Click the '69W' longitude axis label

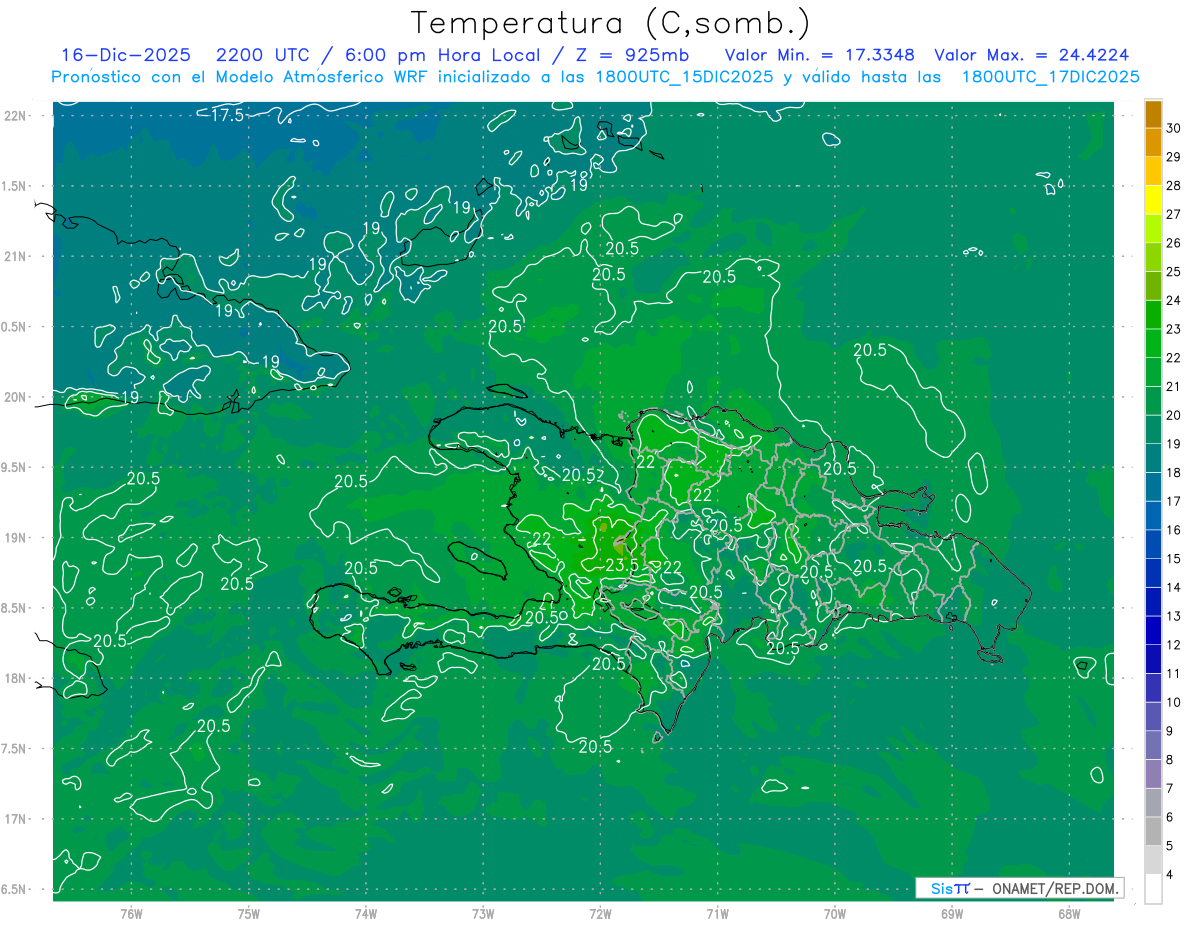click(951, 914)
